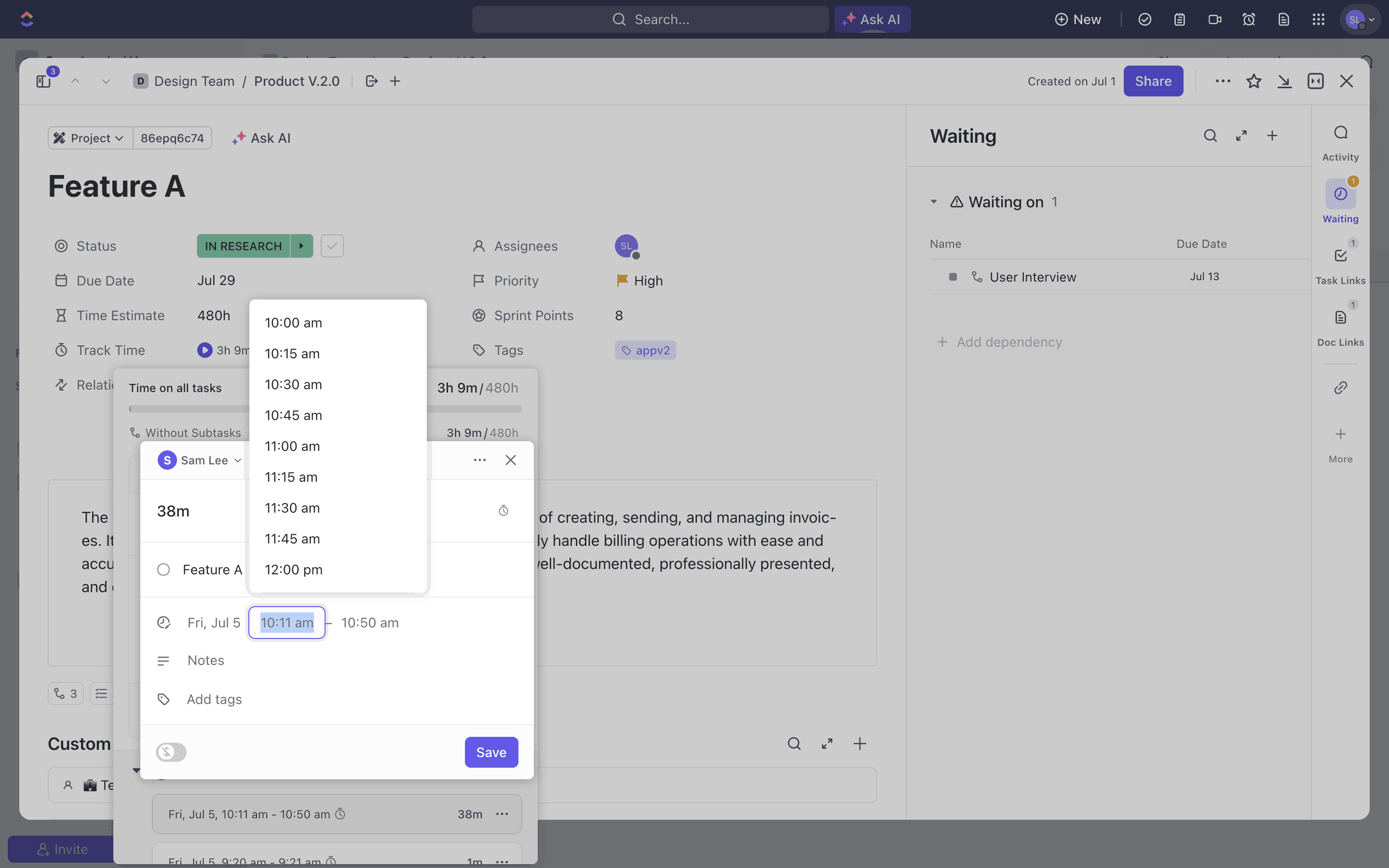Open the apps grid icon in the top bar

tap(1318, 19)
